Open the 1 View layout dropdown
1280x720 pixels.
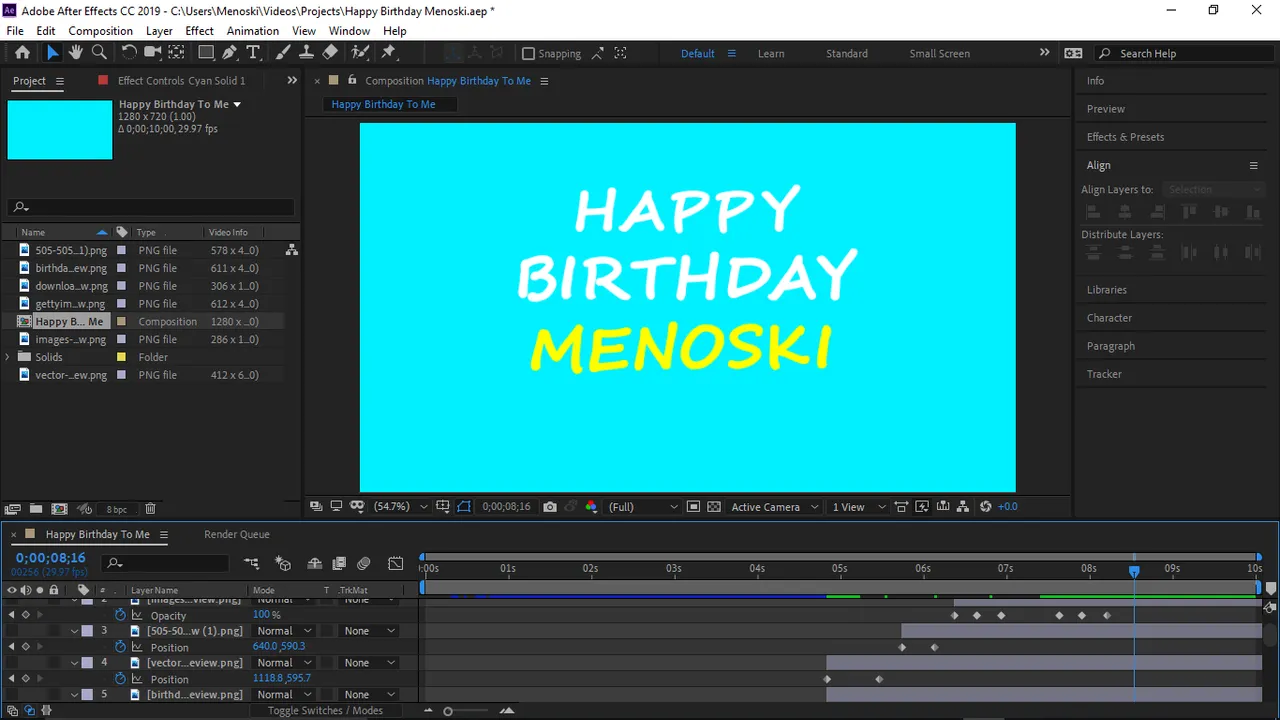pyautogui.click(x=859, y=507)
